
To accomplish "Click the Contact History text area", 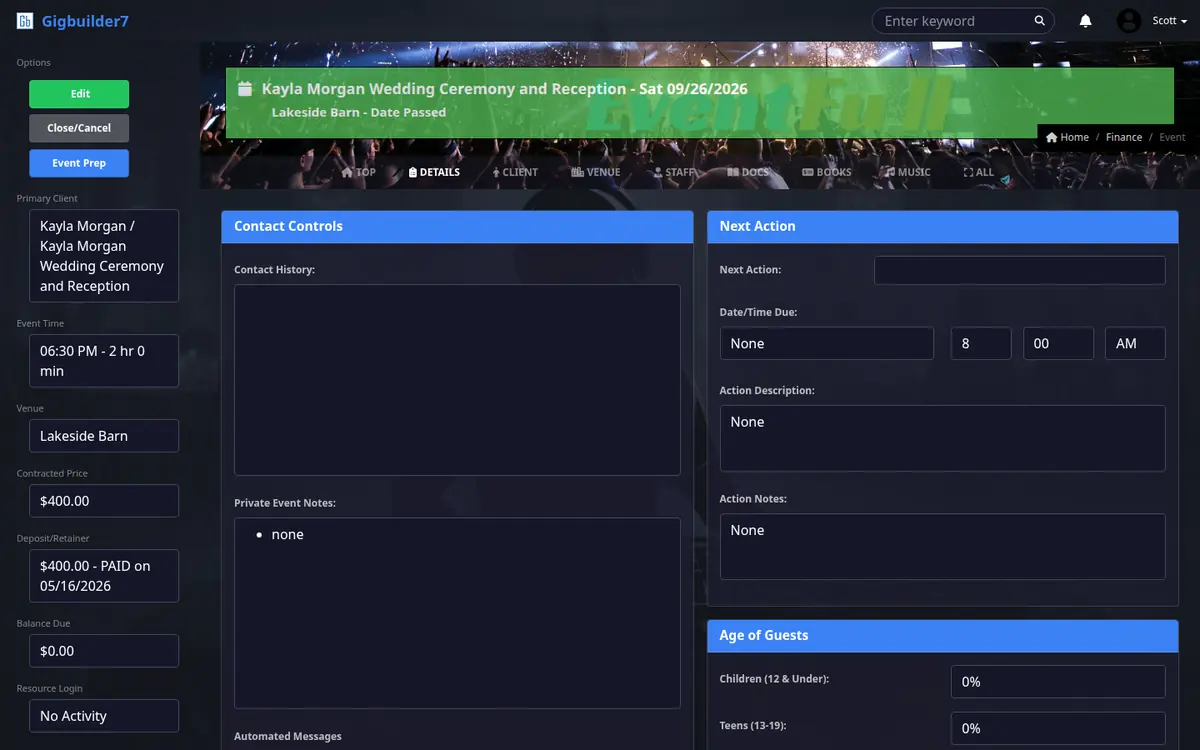I will click(457, 380).
